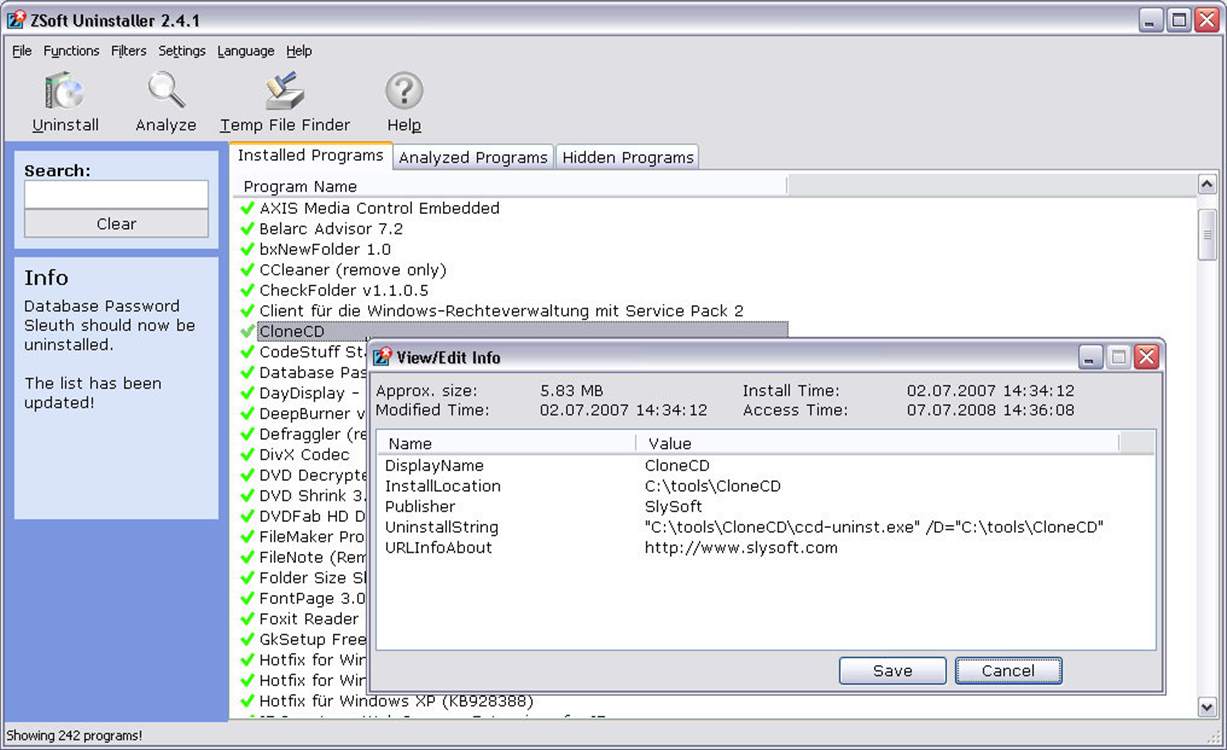Click the Showing 242 programs status text

74,736
